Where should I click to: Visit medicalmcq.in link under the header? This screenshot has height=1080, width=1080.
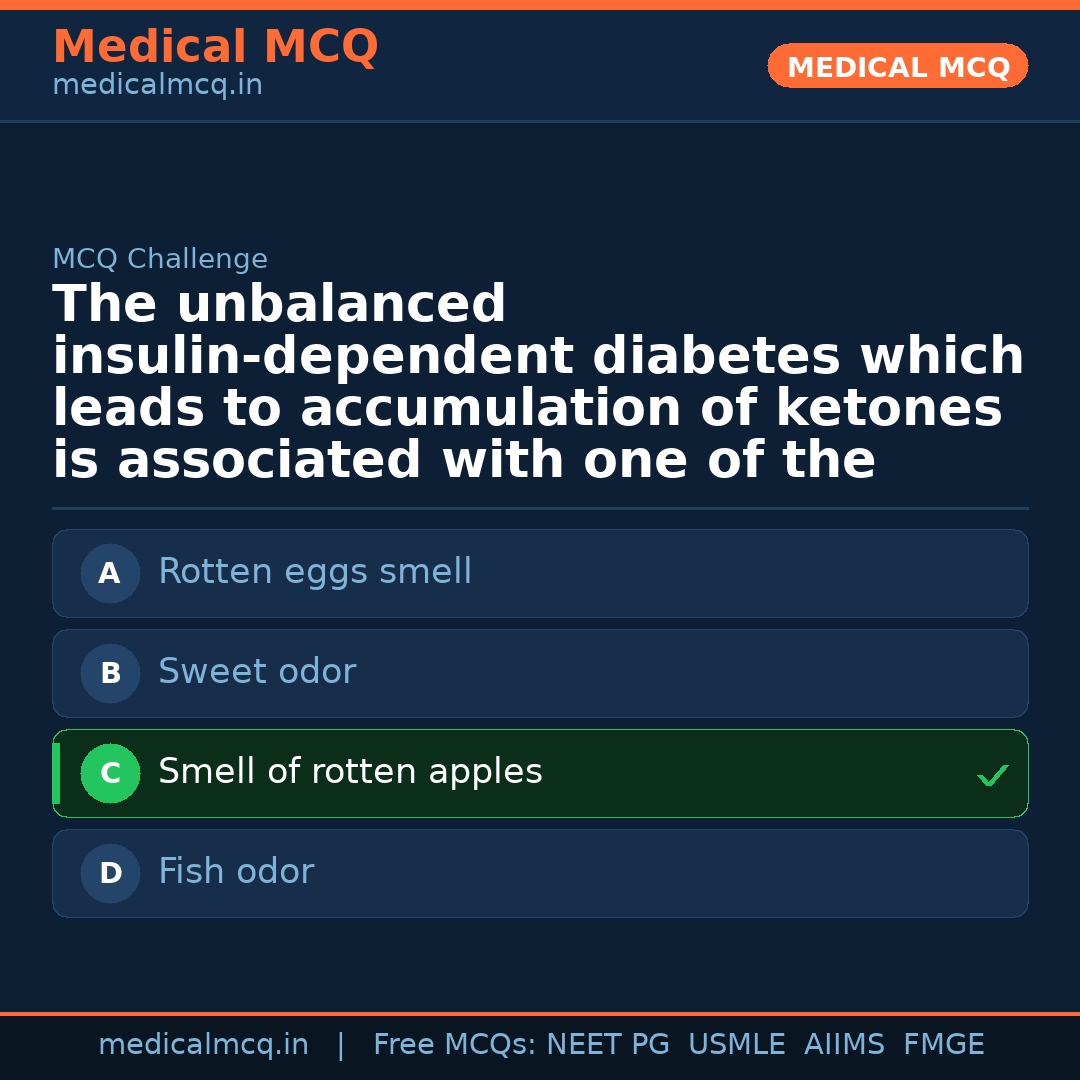157,86
